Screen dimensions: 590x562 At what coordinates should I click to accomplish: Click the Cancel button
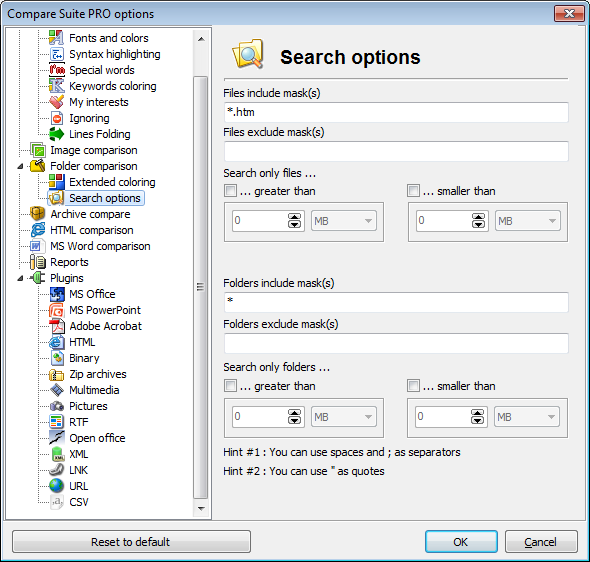pyautogui.click(x=541, y=541)
